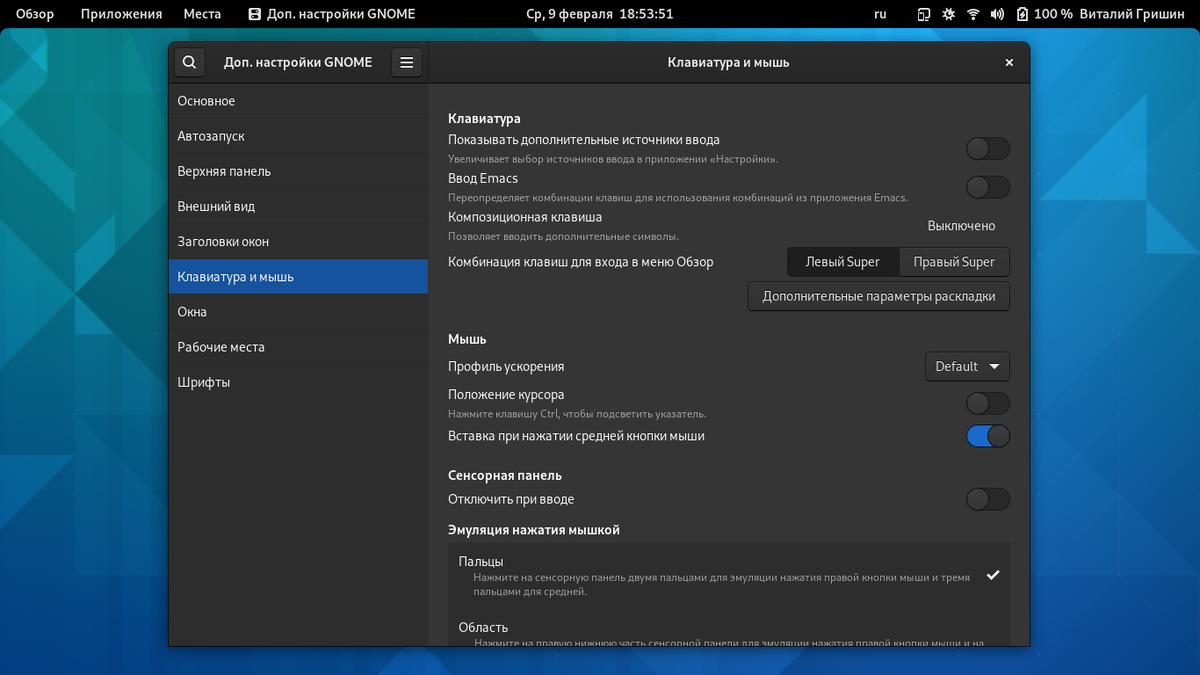The width and height of the screenshot is (1200, 675).
Task: Click the Эмуляция нажатия мышкой heading
Action: tap(534, 529)
